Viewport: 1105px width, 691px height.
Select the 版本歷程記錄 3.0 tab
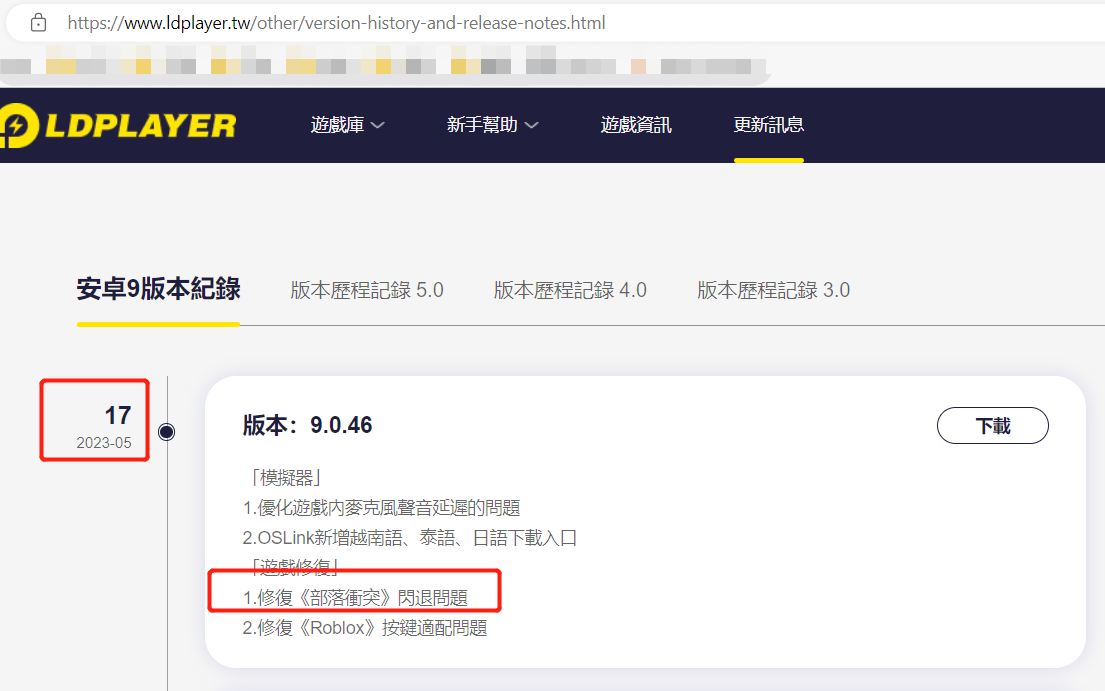point(773,290)
